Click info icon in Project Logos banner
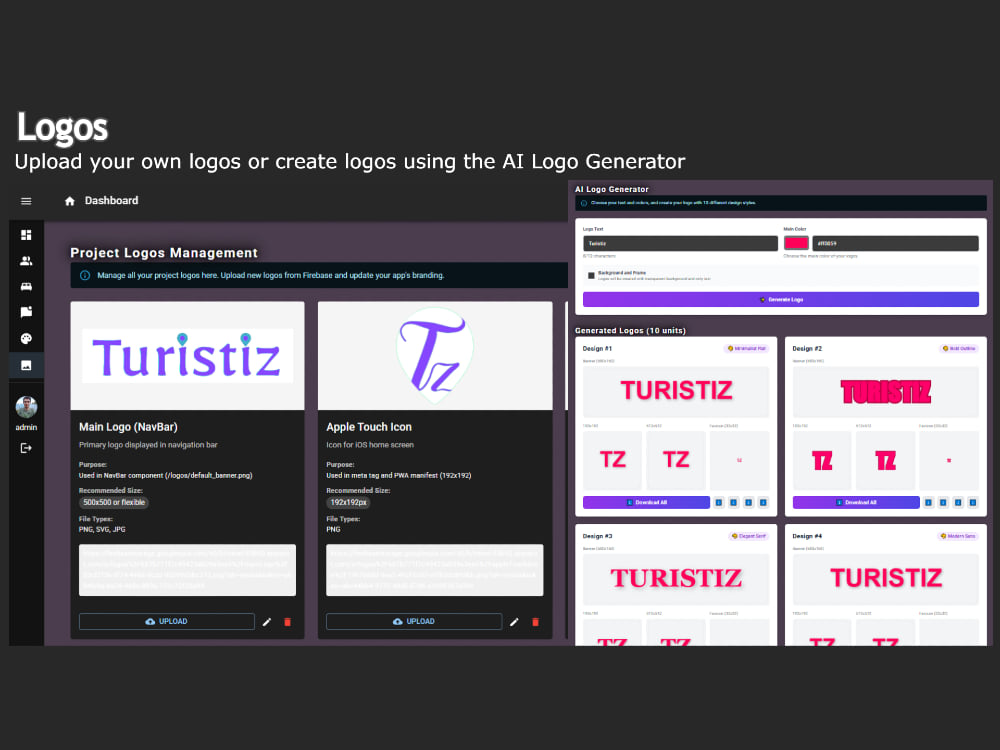 pos(85,276)
